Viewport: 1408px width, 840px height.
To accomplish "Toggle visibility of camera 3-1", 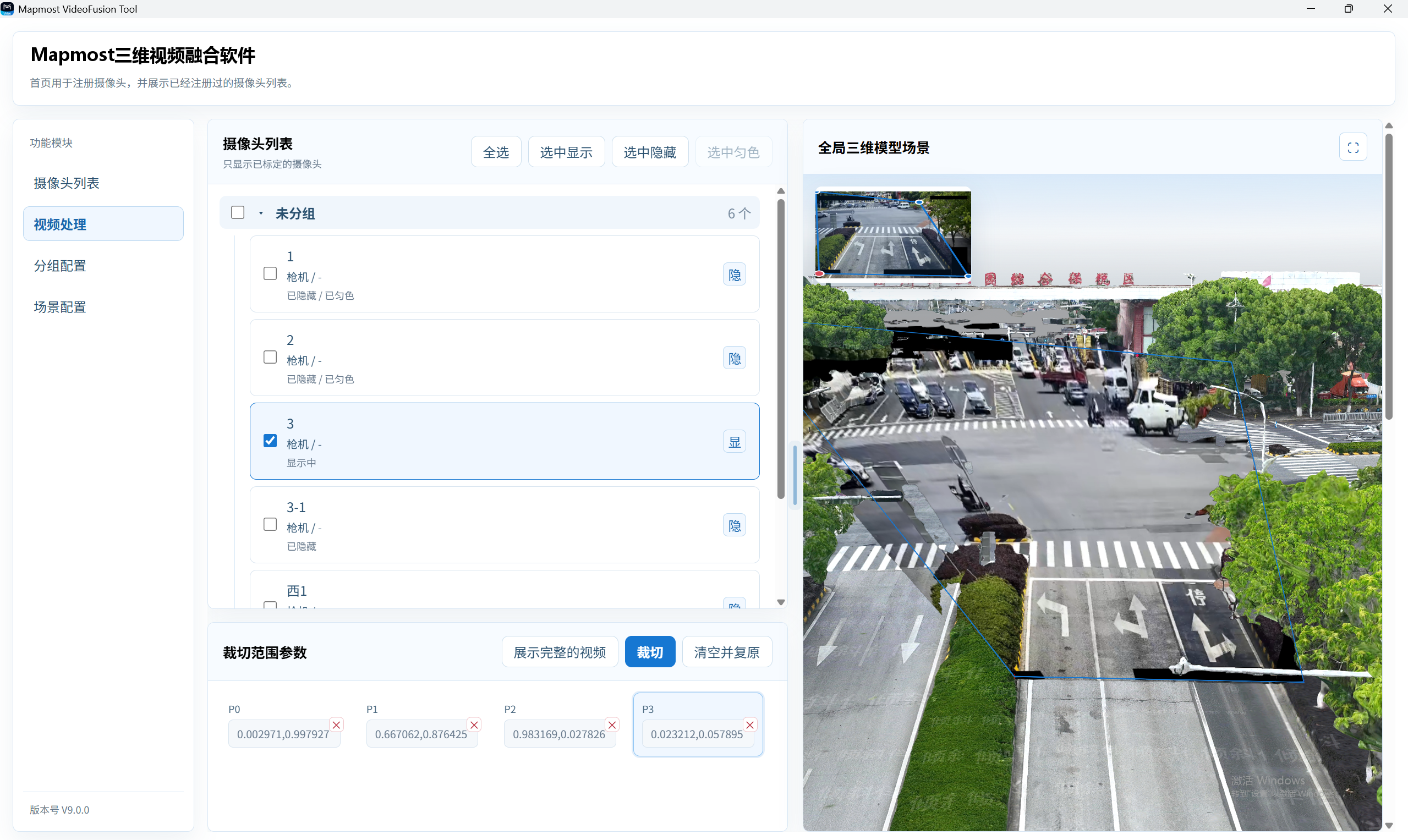I will 735,525.
